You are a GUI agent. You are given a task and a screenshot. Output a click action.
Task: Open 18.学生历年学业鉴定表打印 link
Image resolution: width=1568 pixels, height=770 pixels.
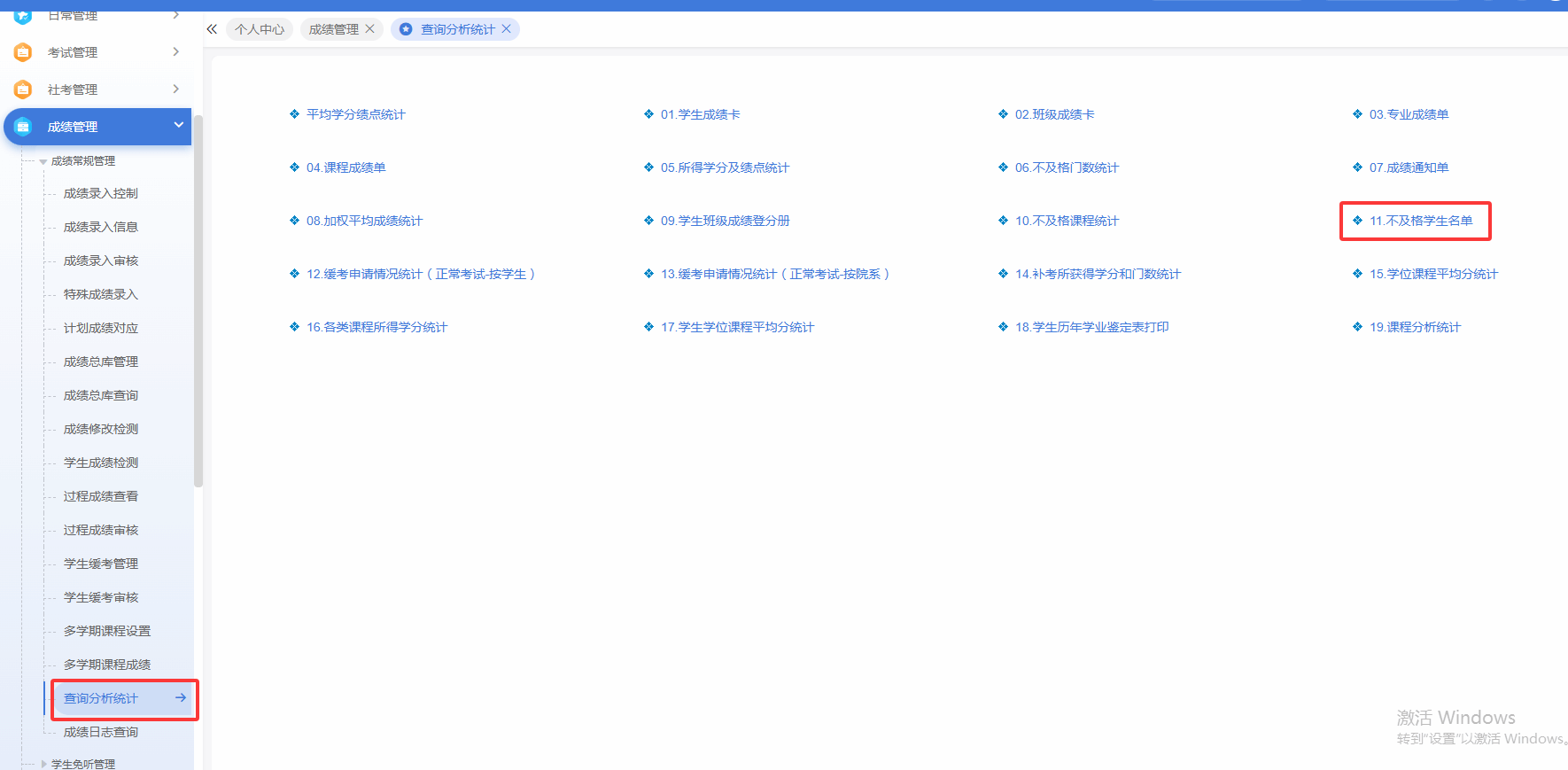[1091, 327]
